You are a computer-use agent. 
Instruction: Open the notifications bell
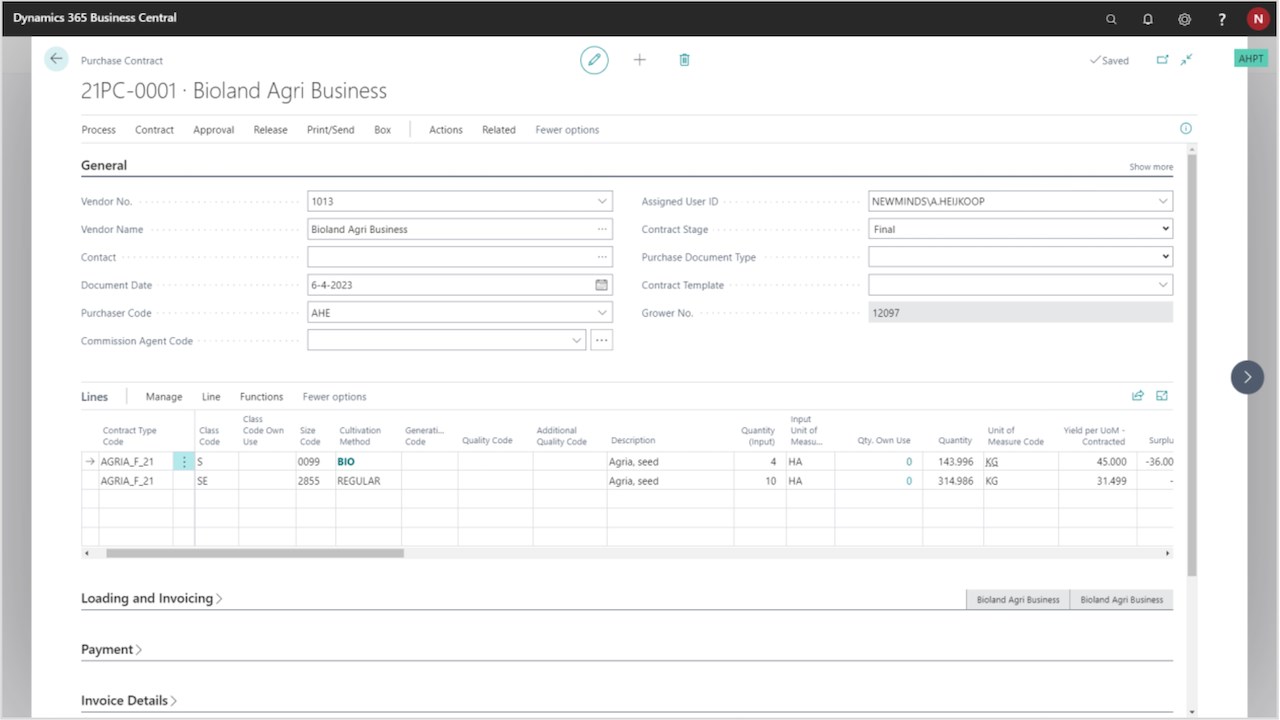tap(1148, 19)
